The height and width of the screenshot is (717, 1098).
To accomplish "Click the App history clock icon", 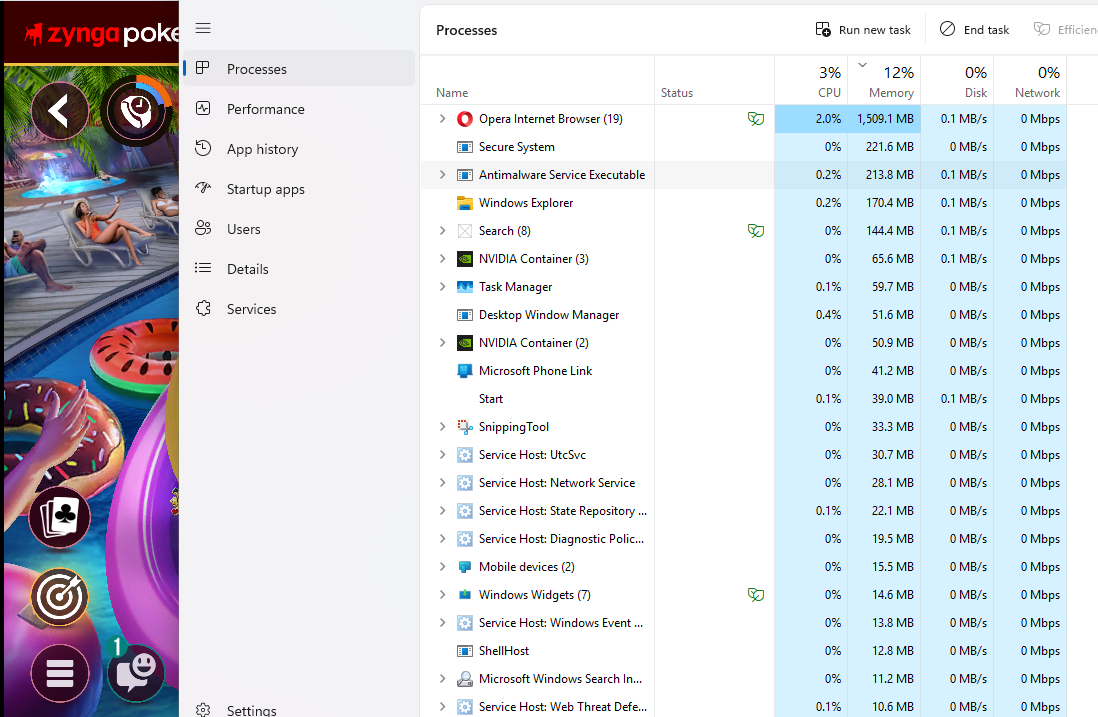I will 203,148.
